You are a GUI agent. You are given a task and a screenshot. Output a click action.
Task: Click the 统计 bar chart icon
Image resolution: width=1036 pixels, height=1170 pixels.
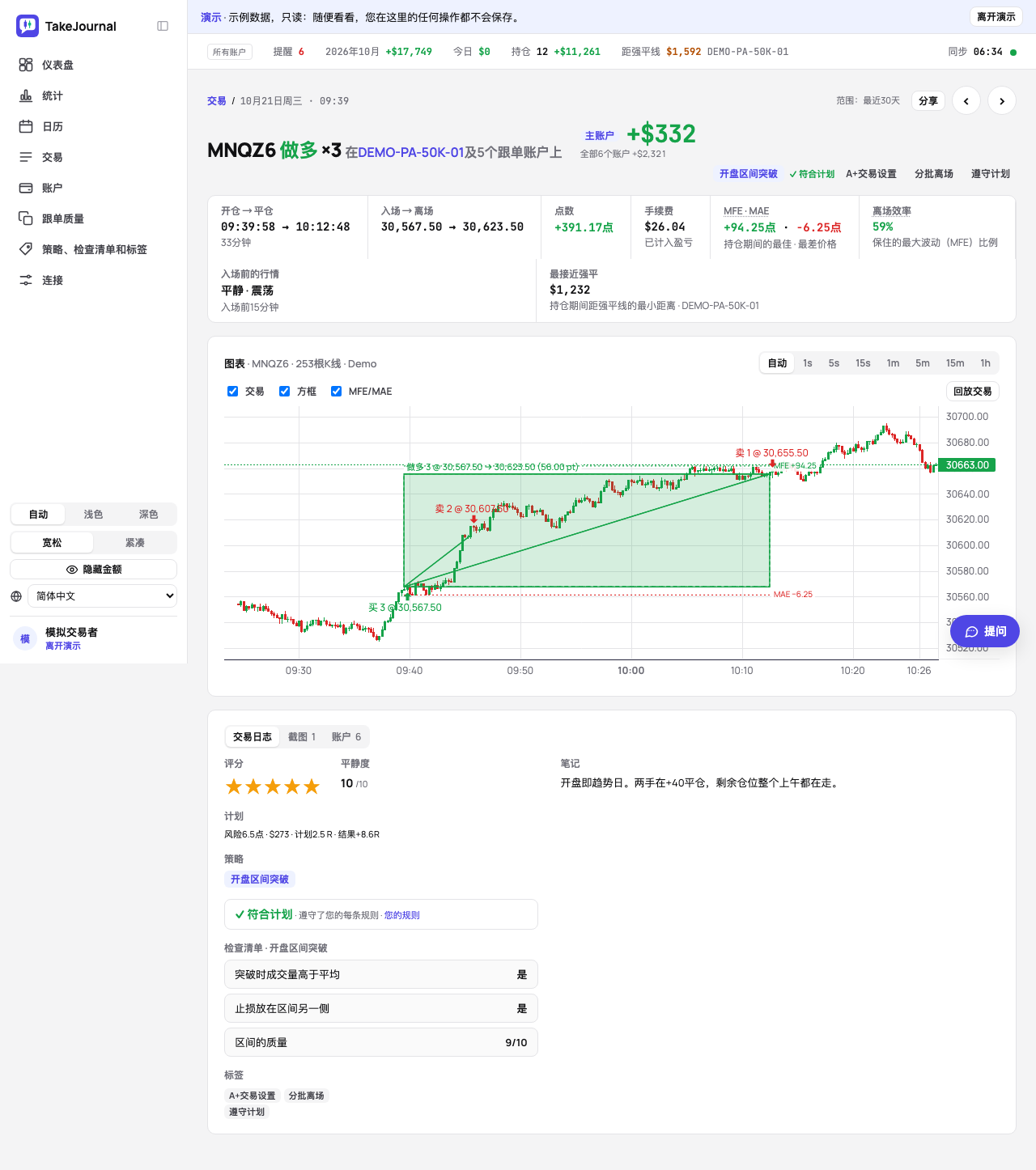[26, 95]
